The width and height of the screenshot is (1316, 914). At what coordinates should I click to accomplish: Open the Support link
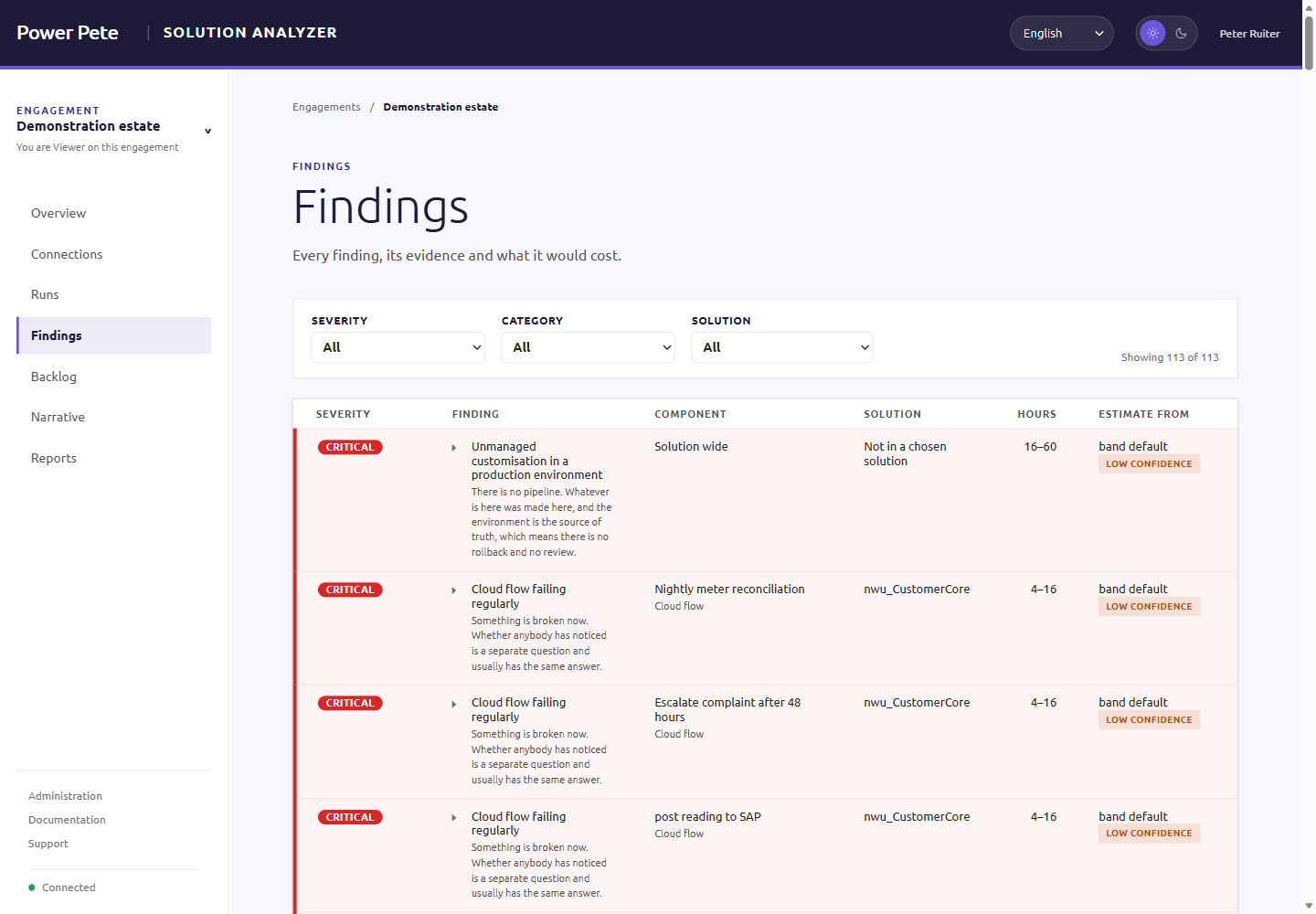click(x=48, y=844)
